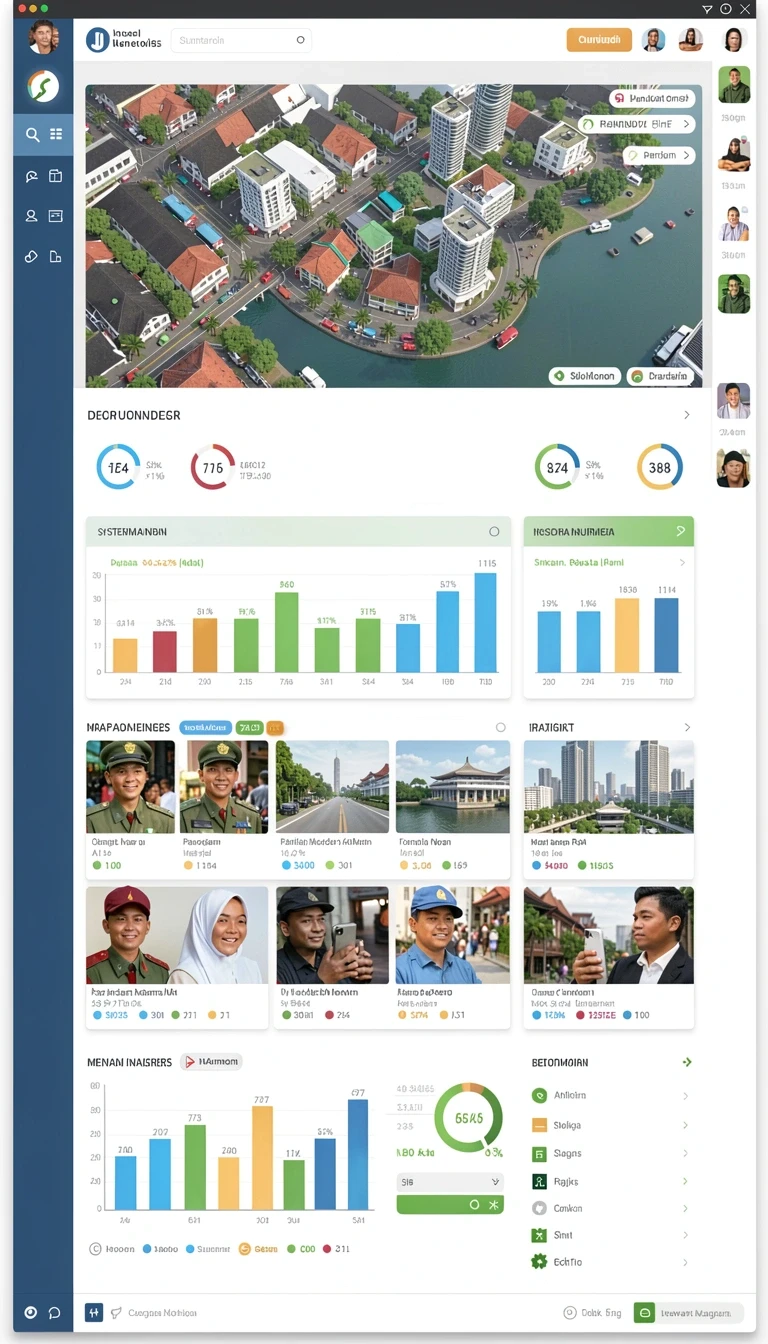Select the green tag pill beside NRAPAONIENEES
The image size is (768, 1344).
tap(249, 728)
